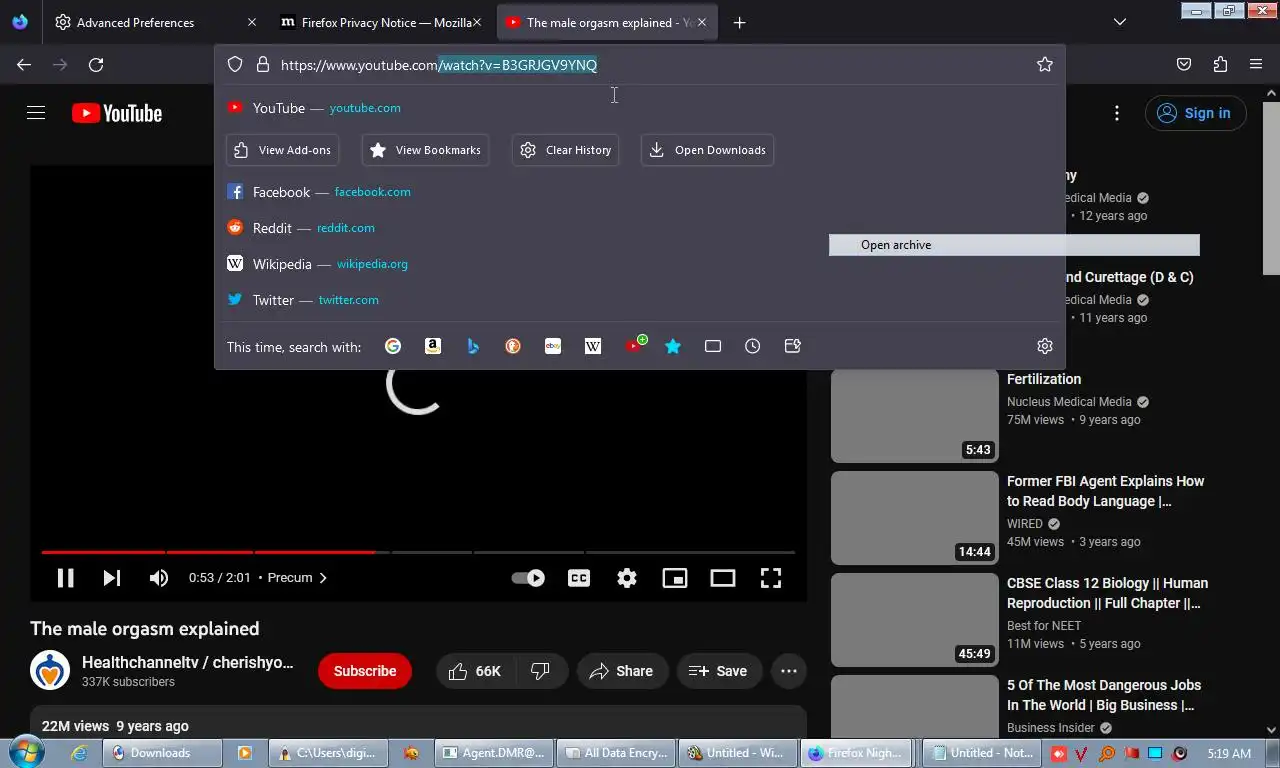The height and width of the screenshot is (768, 1280).
Task: Open YouTube settings three-dot menu near Sign in
Action: click(1118, 113)
